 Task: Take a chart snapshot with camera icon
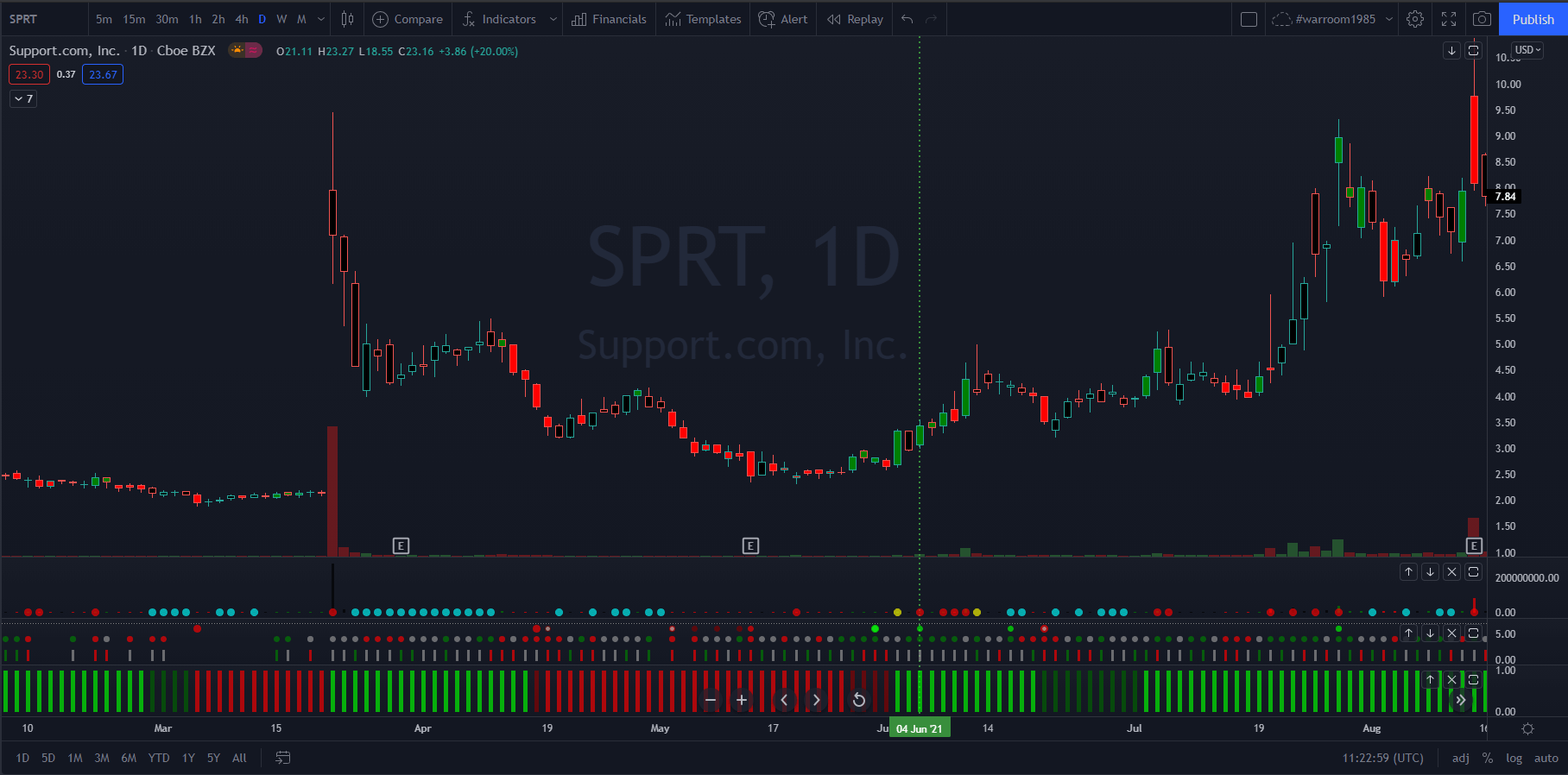pos(1482,19)
